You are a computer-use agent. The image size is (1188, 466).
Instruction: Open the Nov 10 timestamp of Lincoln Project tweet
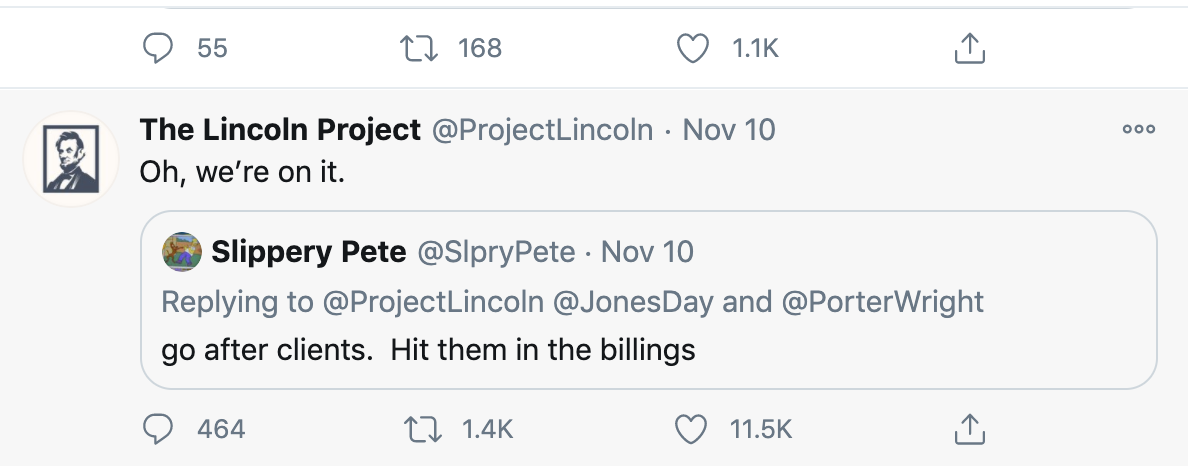point(729,130)
